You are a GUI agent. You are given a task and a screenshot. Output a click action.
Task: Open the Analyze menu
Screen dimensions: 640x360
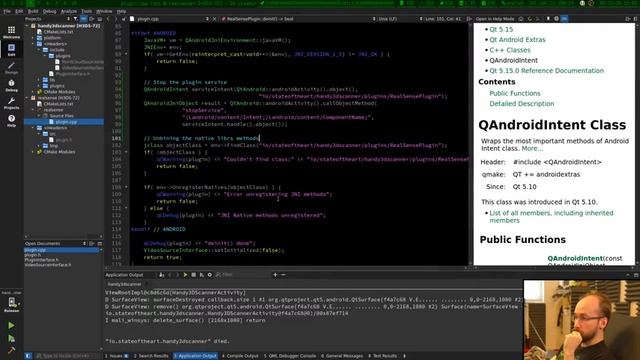pos(69,11)
